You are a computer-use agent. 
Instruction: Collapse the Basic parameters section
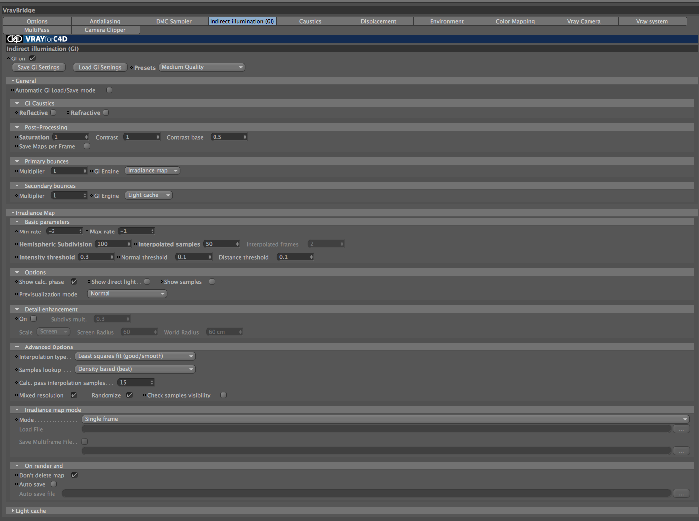click(x=17, y=222)
